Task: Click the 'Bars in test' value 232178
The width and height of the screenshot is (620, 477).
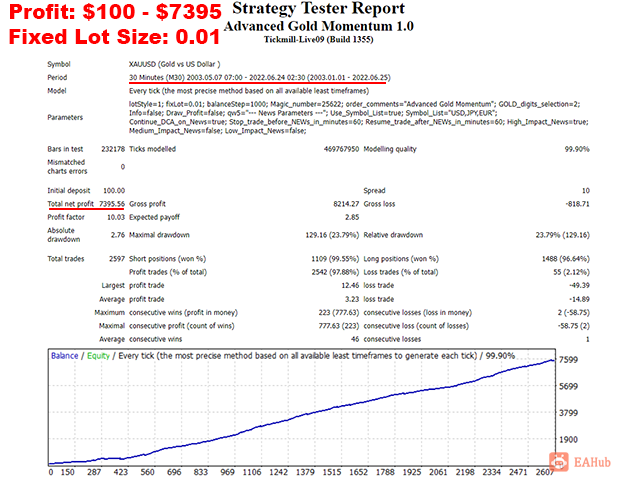Action: (113, 149)
